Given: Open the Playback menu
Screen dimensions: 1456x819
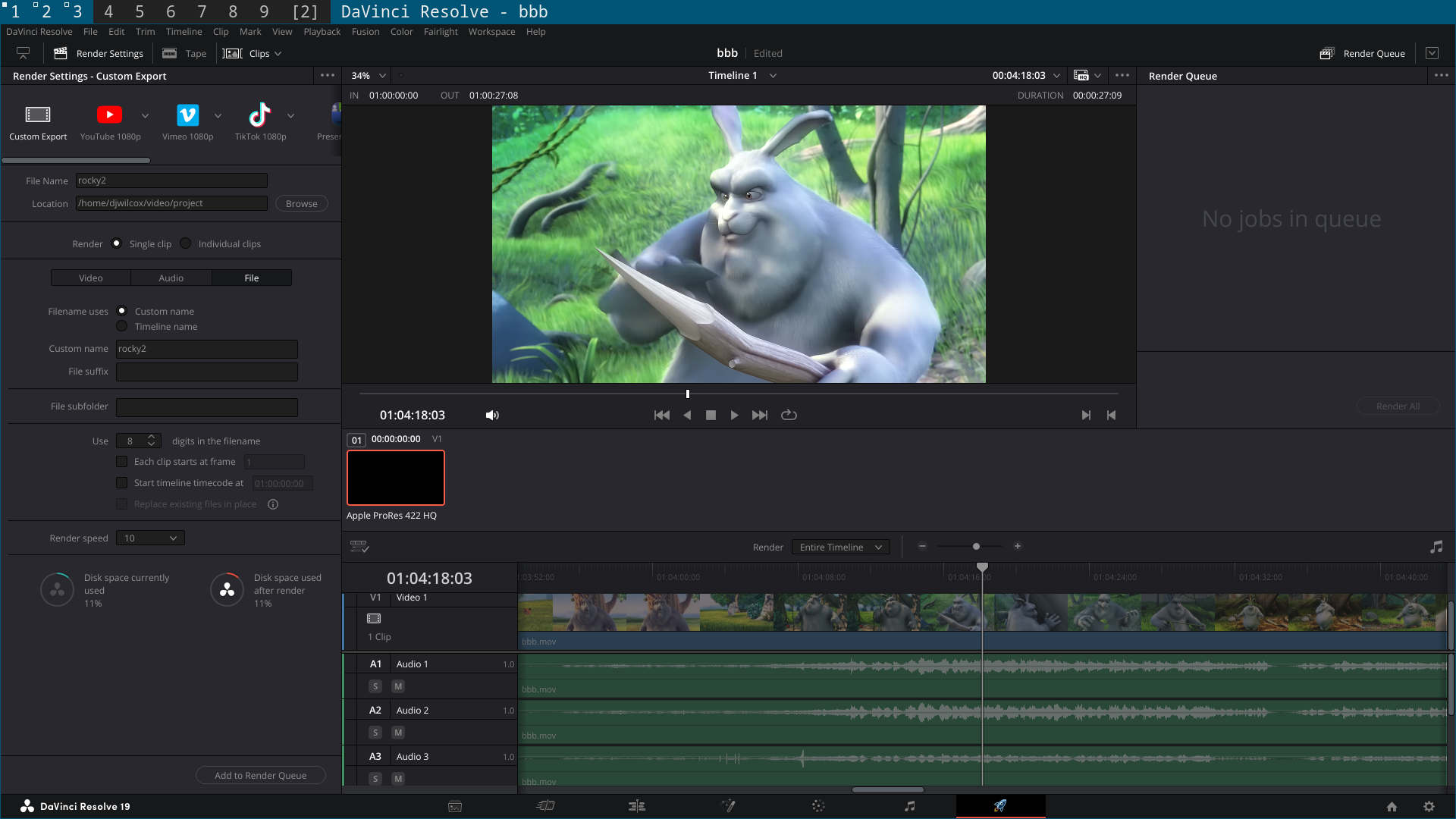Looking at the screenshot, I should coord(322,32).
